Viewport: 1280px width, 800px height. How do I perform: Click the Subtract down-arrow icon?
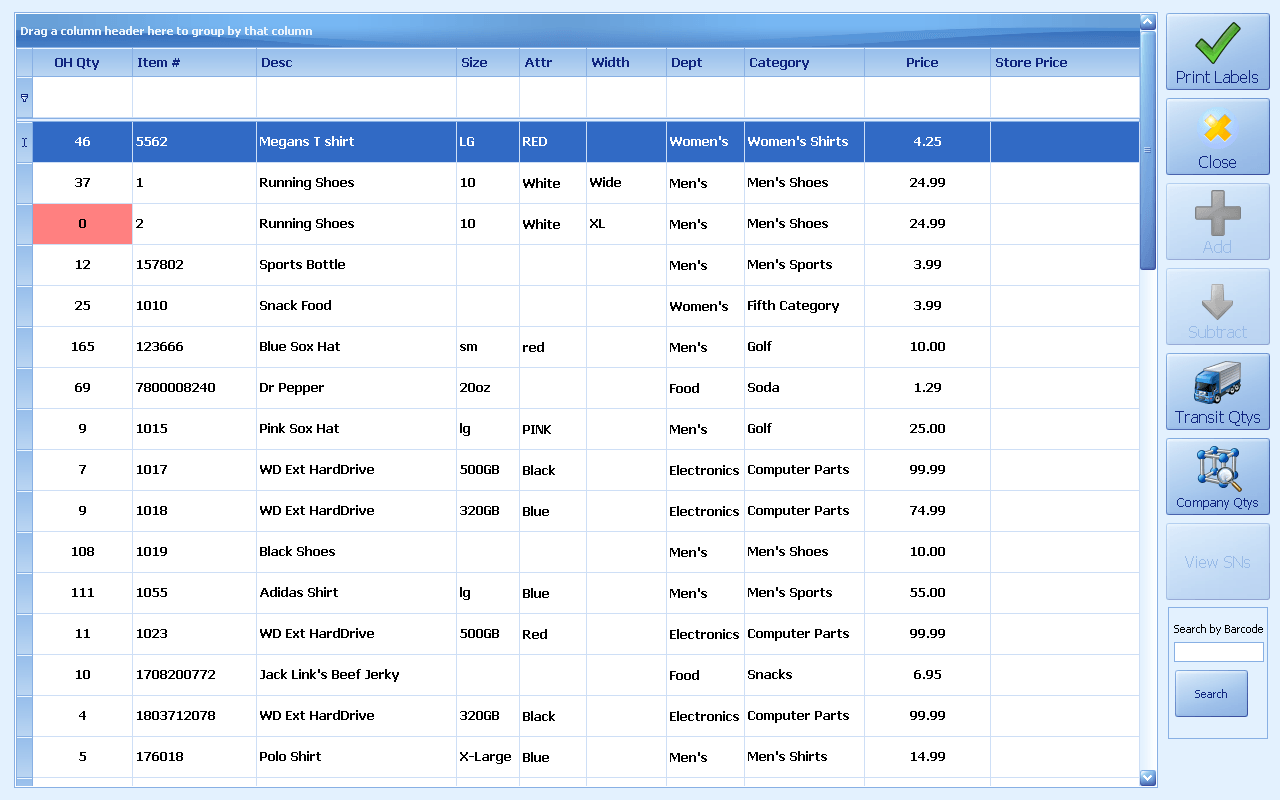1217,299
